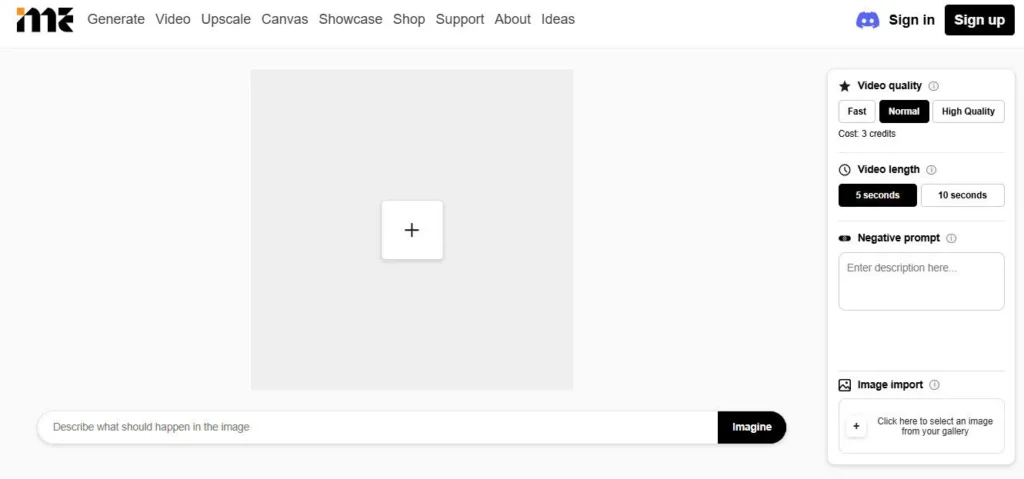This screenshot has width=1024, height=479.
Task: Click the Sign up button
Action: pyautogui.click(x=980, y=20)
